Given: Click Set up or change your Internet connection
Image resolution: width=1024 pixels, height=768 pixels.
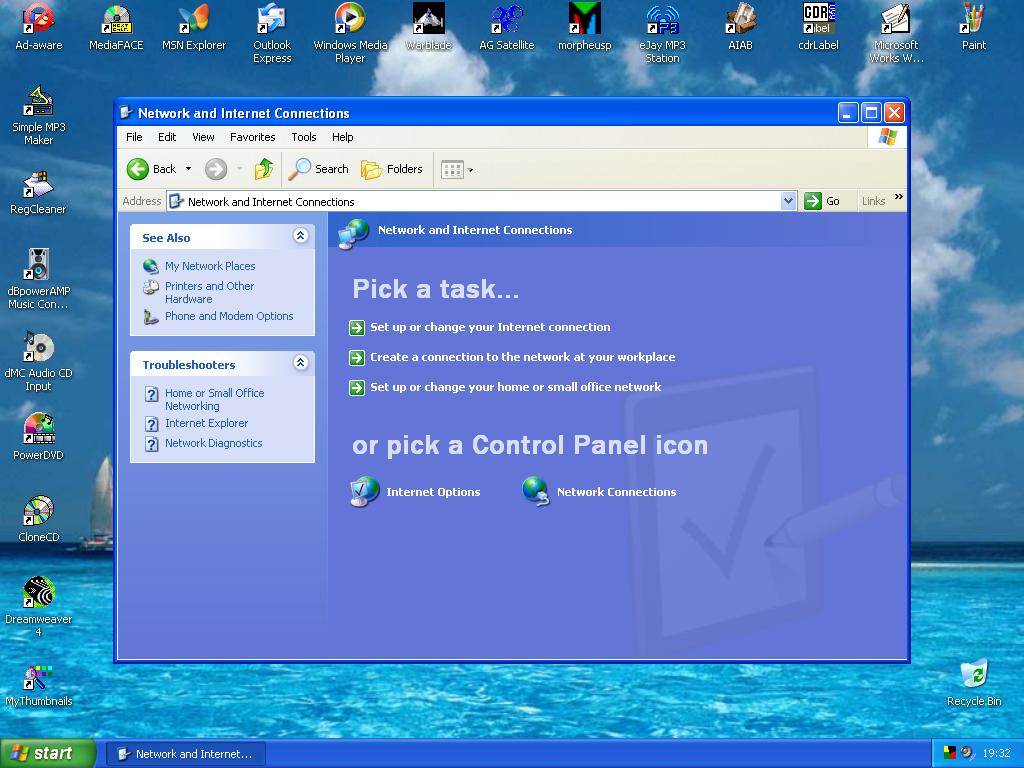Looking at the screenshot, I should (x=489, y=327).
